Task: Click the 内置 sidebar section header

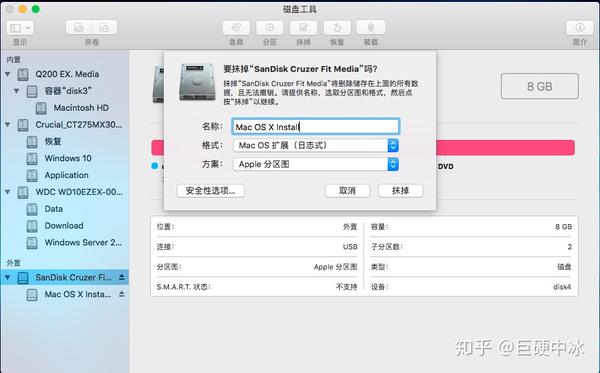Action: [x=13, y=60]
